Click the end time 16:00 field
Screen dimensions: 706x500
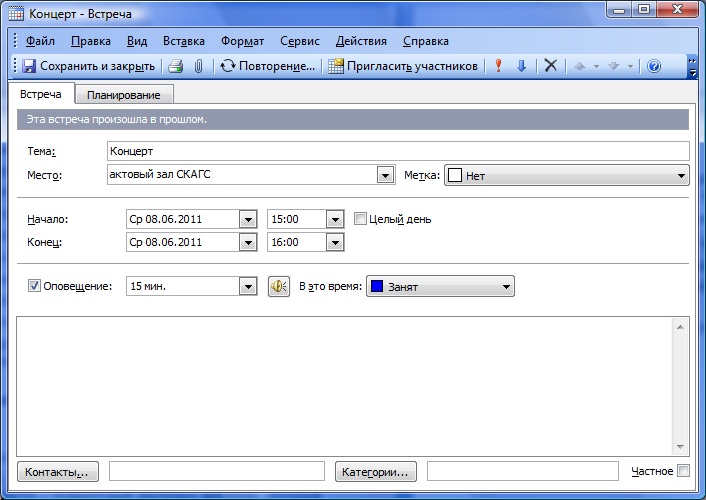click(x=297, y=242)
